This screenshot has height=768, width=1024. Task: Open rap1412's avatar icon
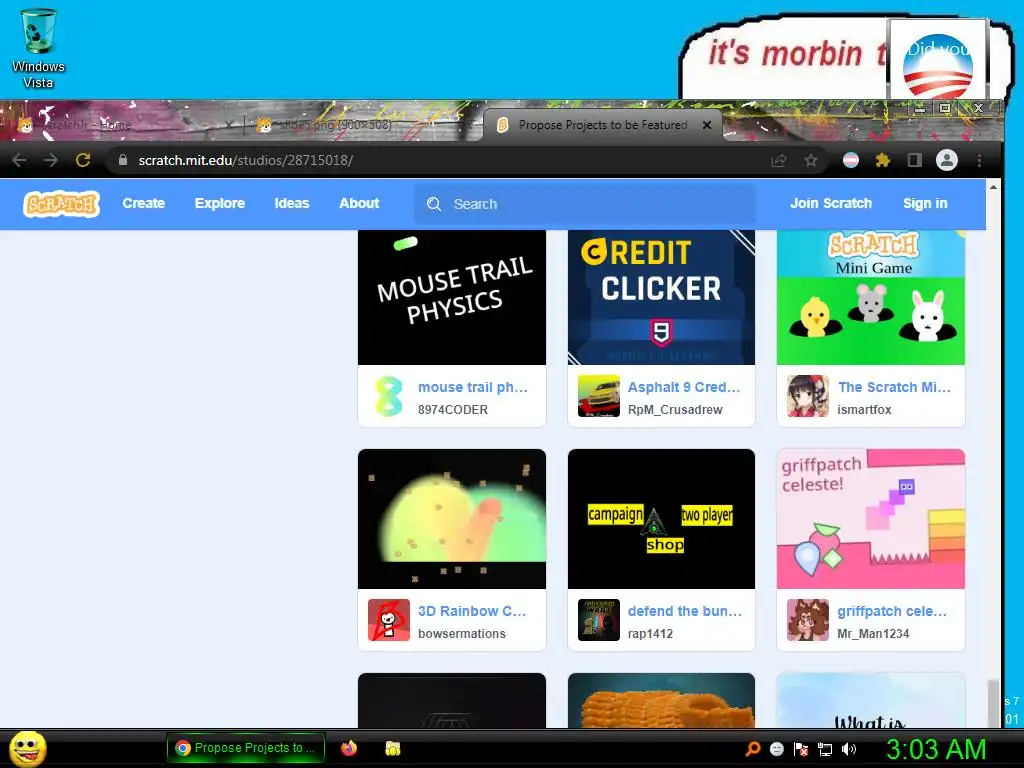(x=598, y=620)
